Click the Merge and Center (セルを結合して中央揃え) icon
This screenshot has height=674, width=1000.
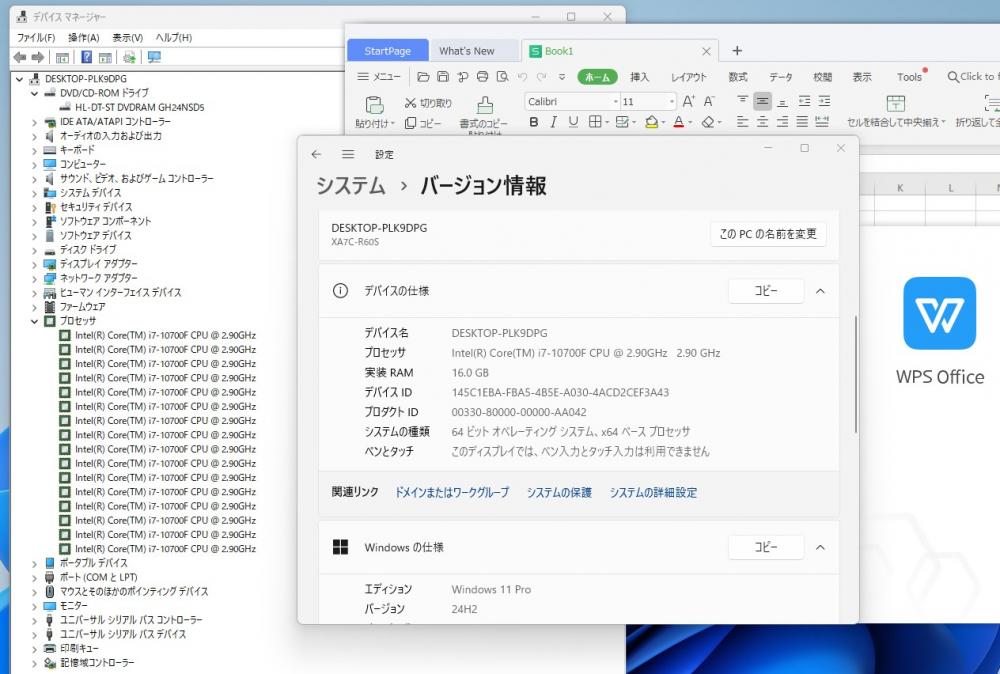pyautogui.click(x=895, y=104)
